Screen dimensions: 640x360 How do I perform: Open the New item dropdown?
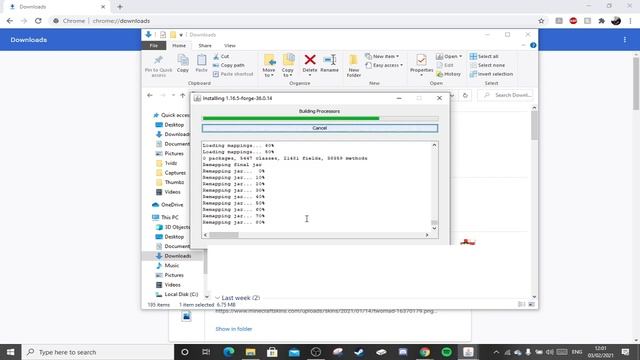[x=382, y=56]
